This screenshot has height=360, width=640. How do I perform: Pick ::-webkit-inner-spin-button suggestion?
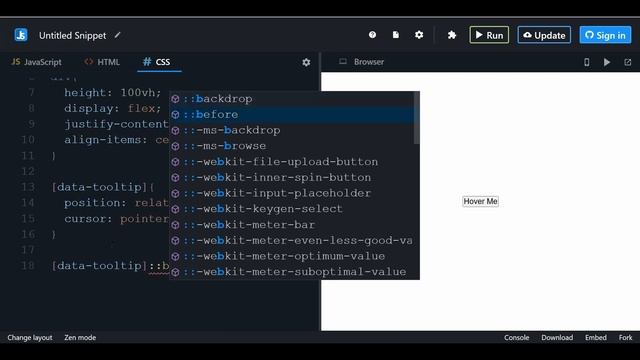[x=292, y=178]
